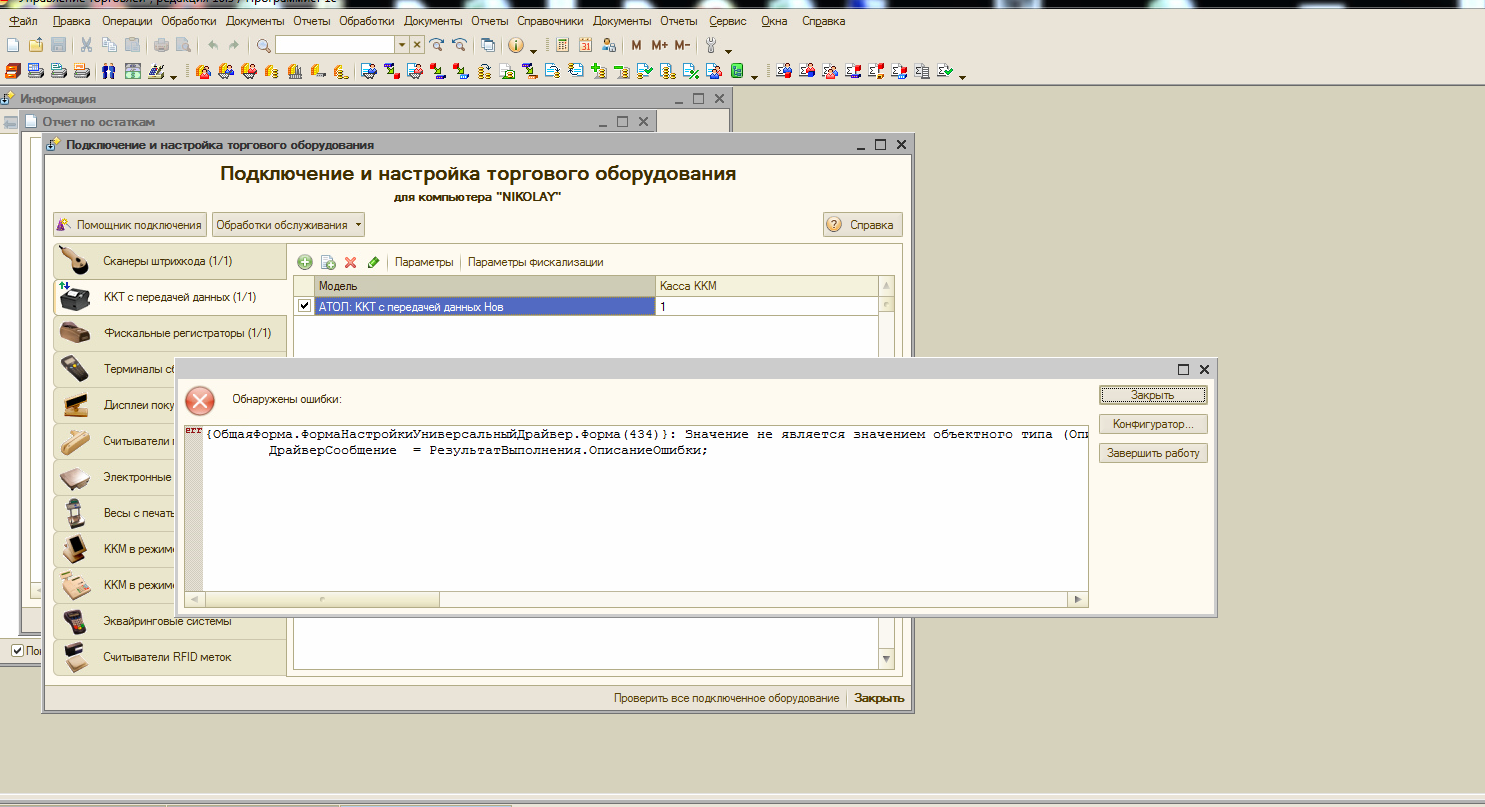
Task: Click the magnifier search icon in toolbar
Action: point(263,45)
